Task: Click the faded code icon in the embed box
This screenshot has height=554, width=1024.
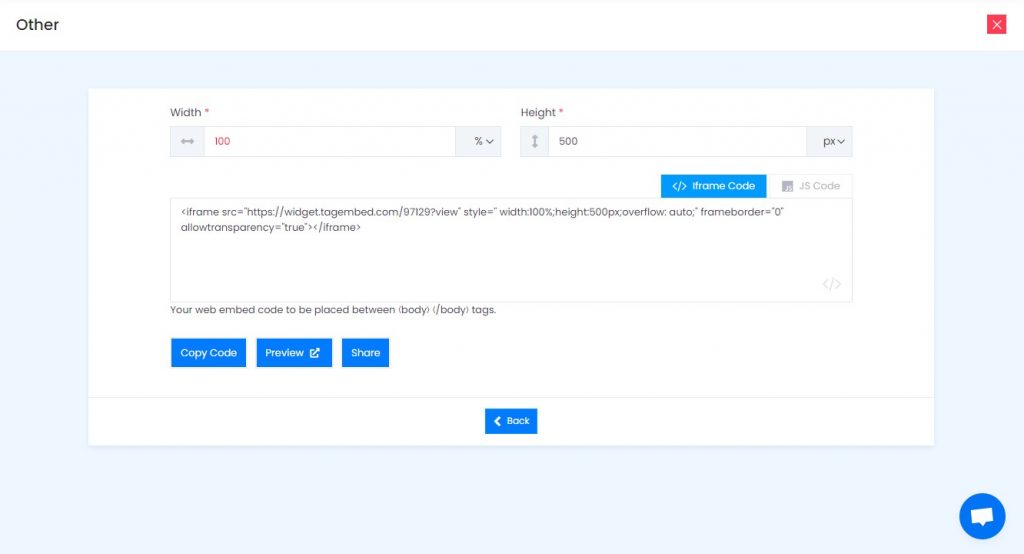Action: (x=831, y=284)
